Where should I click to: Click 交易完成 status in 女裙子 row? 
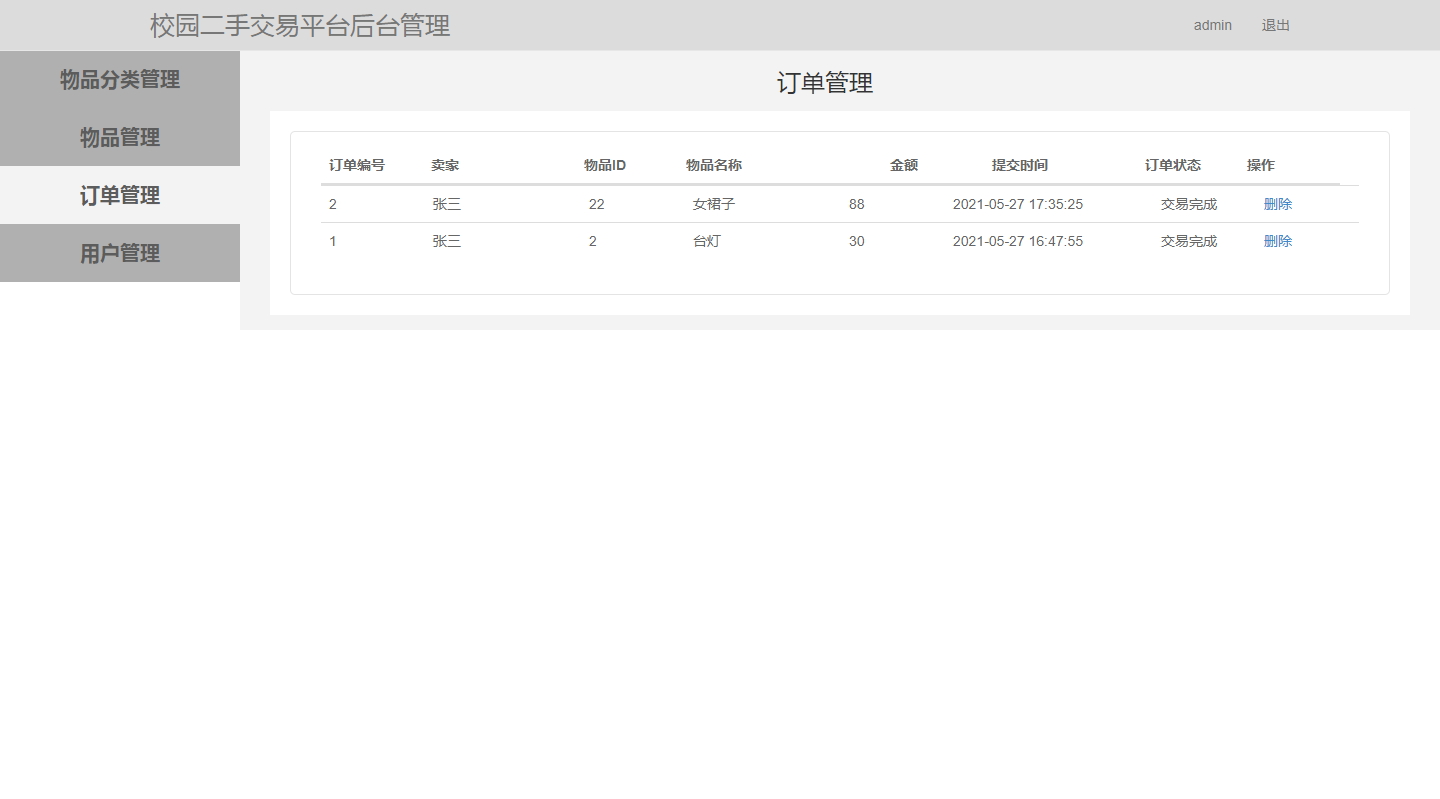coord(1189,204)
